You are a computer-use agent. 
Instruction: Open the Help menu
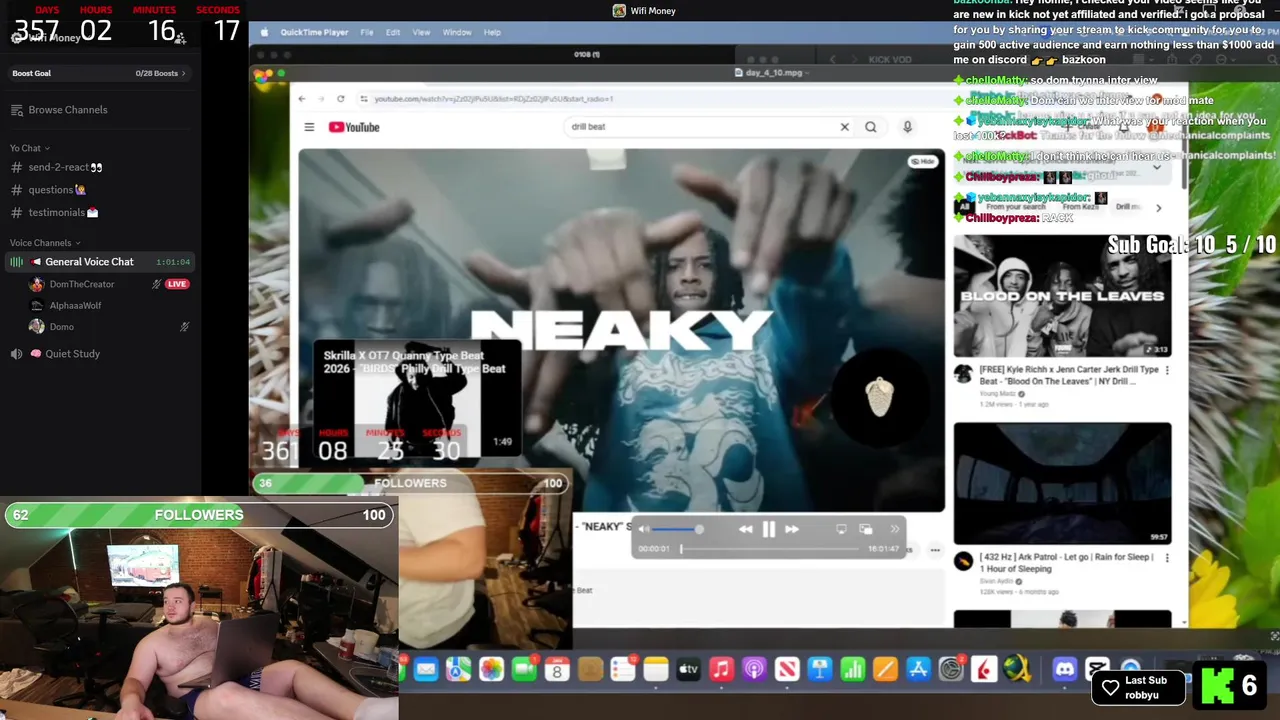492,32
